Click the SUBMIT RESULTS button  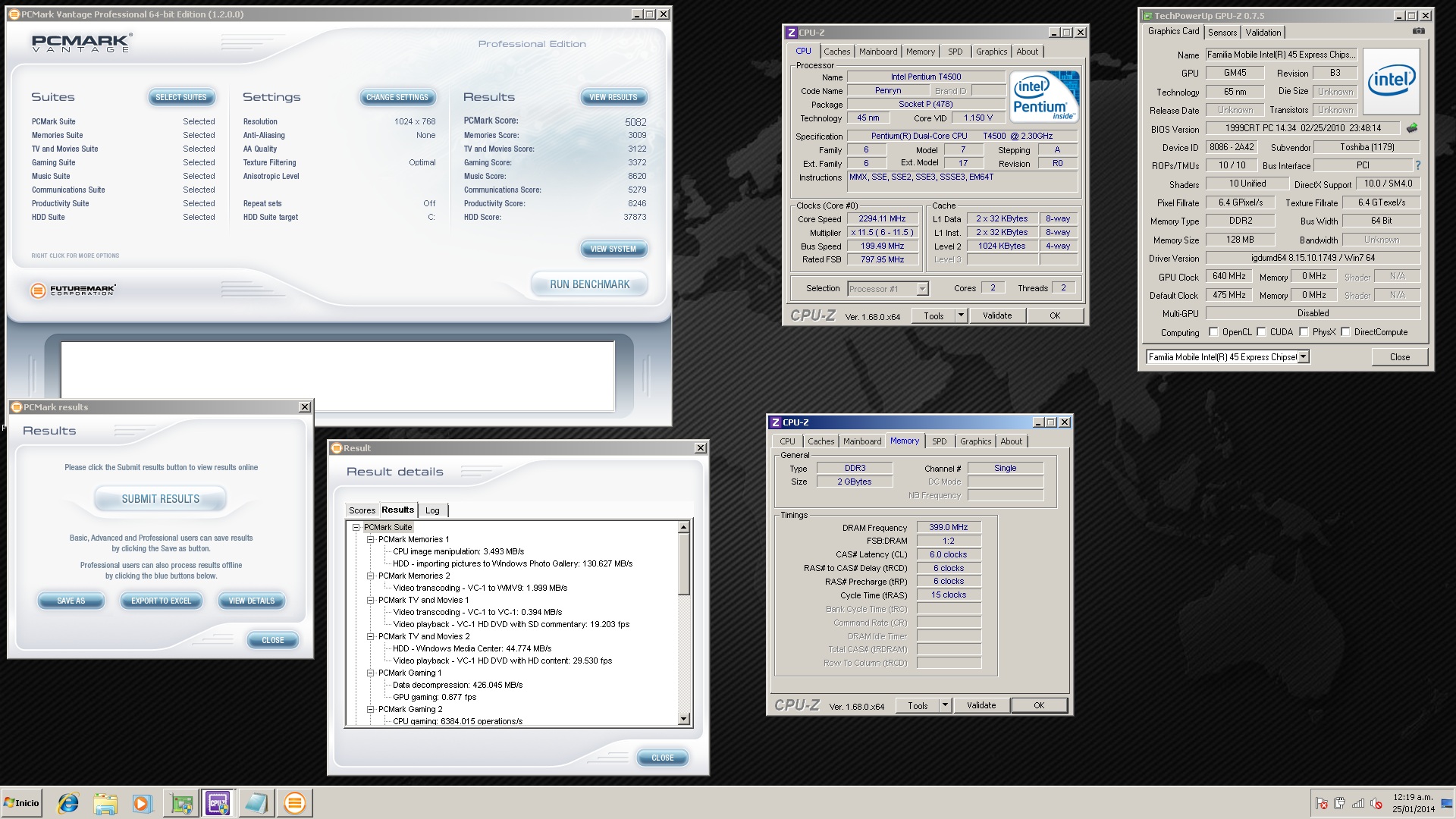click(x=161, y=499)
